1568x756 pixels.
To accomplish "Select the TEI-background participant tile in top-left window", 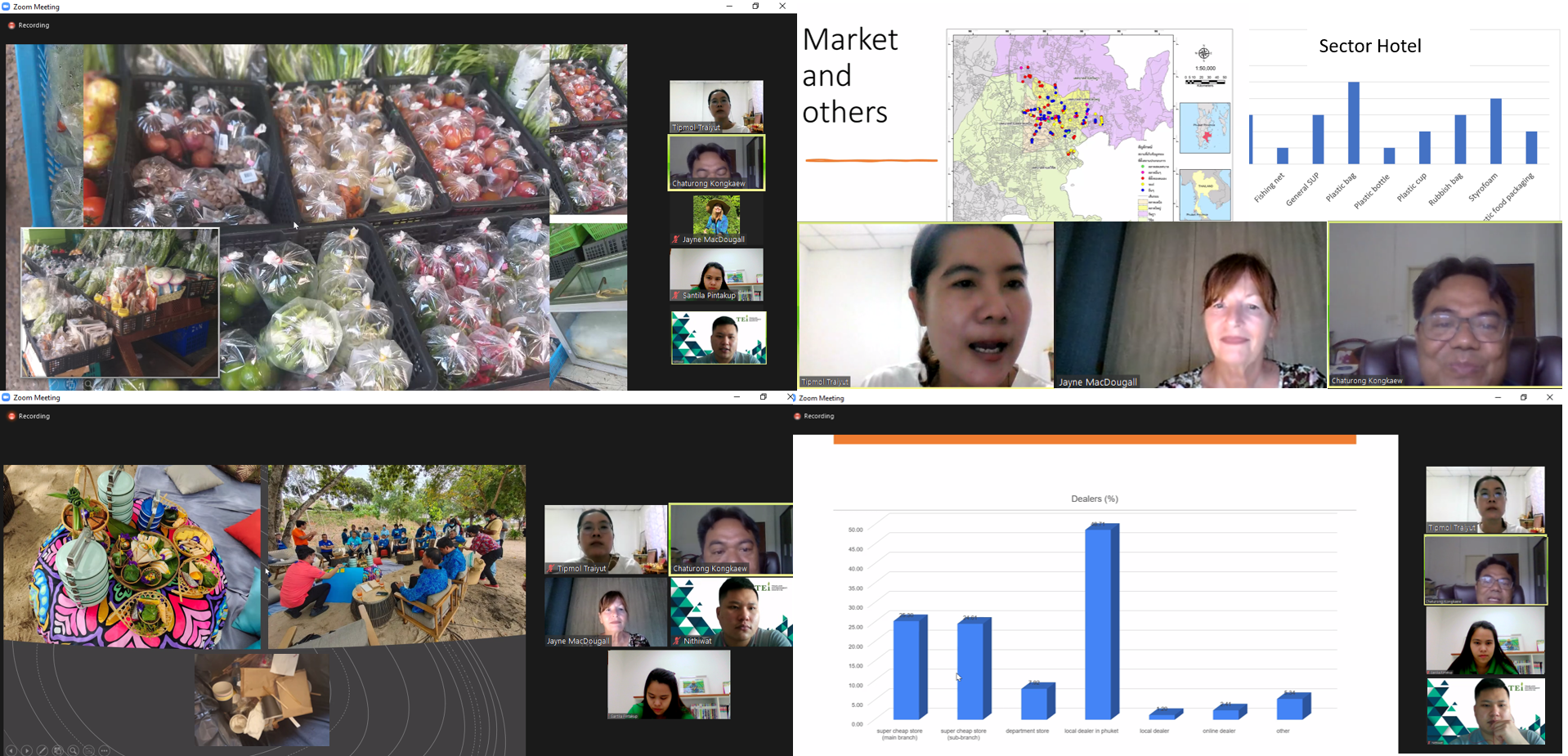I will [x=719, y=338].
